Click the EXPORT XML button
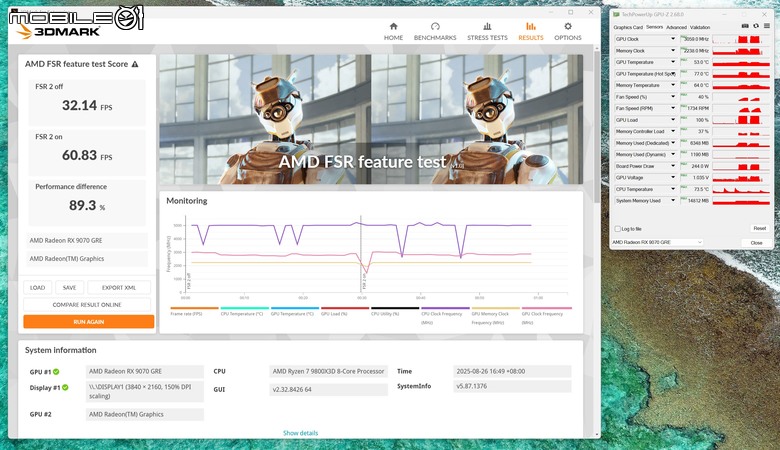This screenshot has width=780, height=450. (119, 287)
